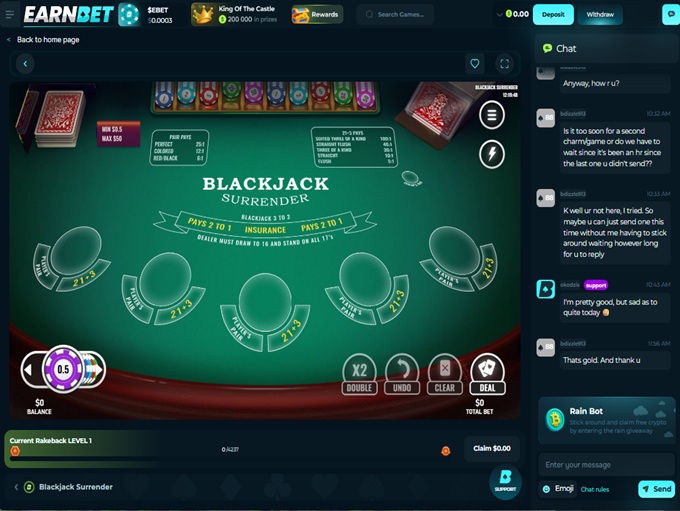
Task: Click the UNDO bet button
Action: click(402, 374)
